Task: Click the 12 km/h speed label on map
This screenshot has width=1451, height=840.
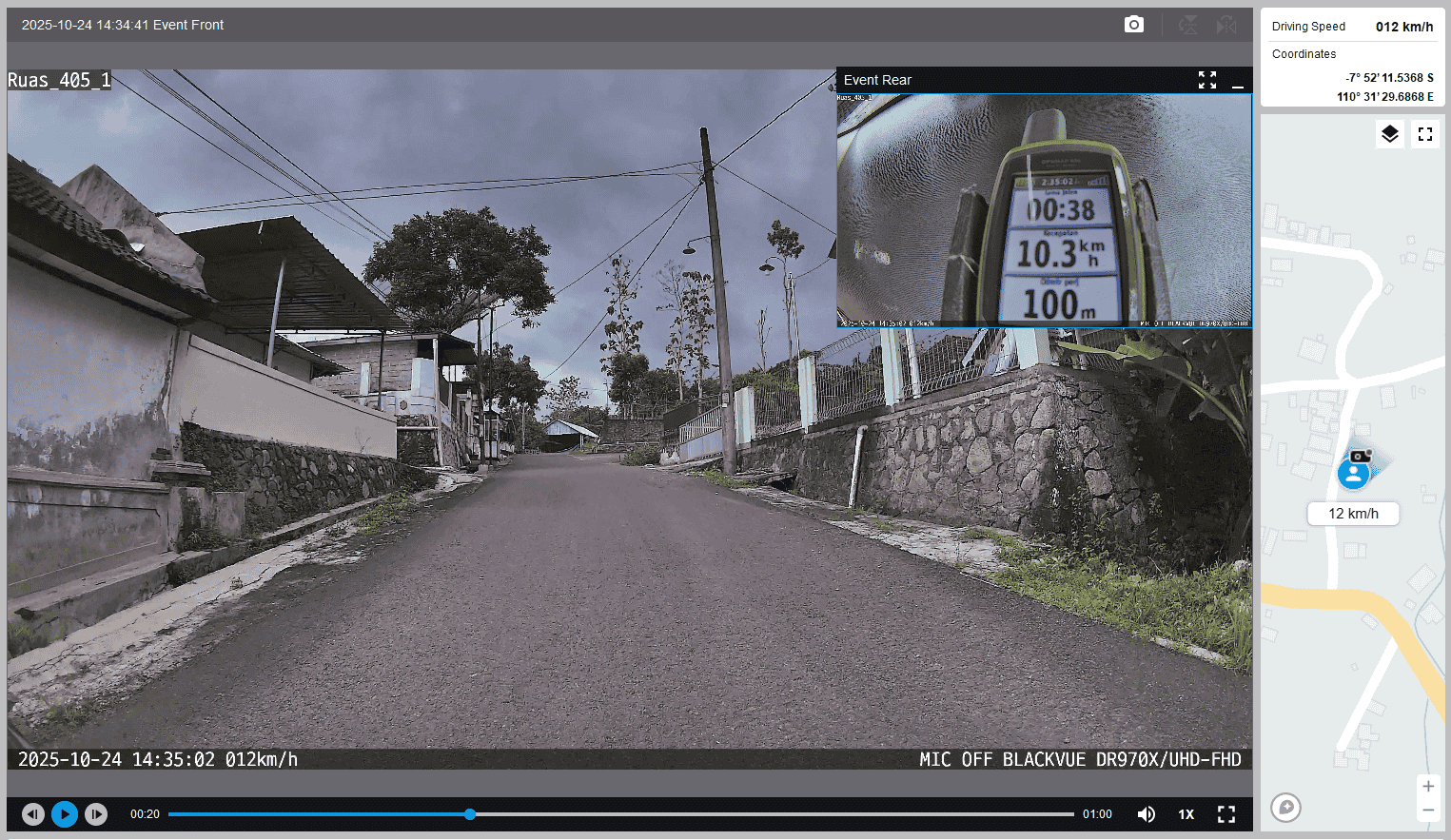Action: (1353, 514)
